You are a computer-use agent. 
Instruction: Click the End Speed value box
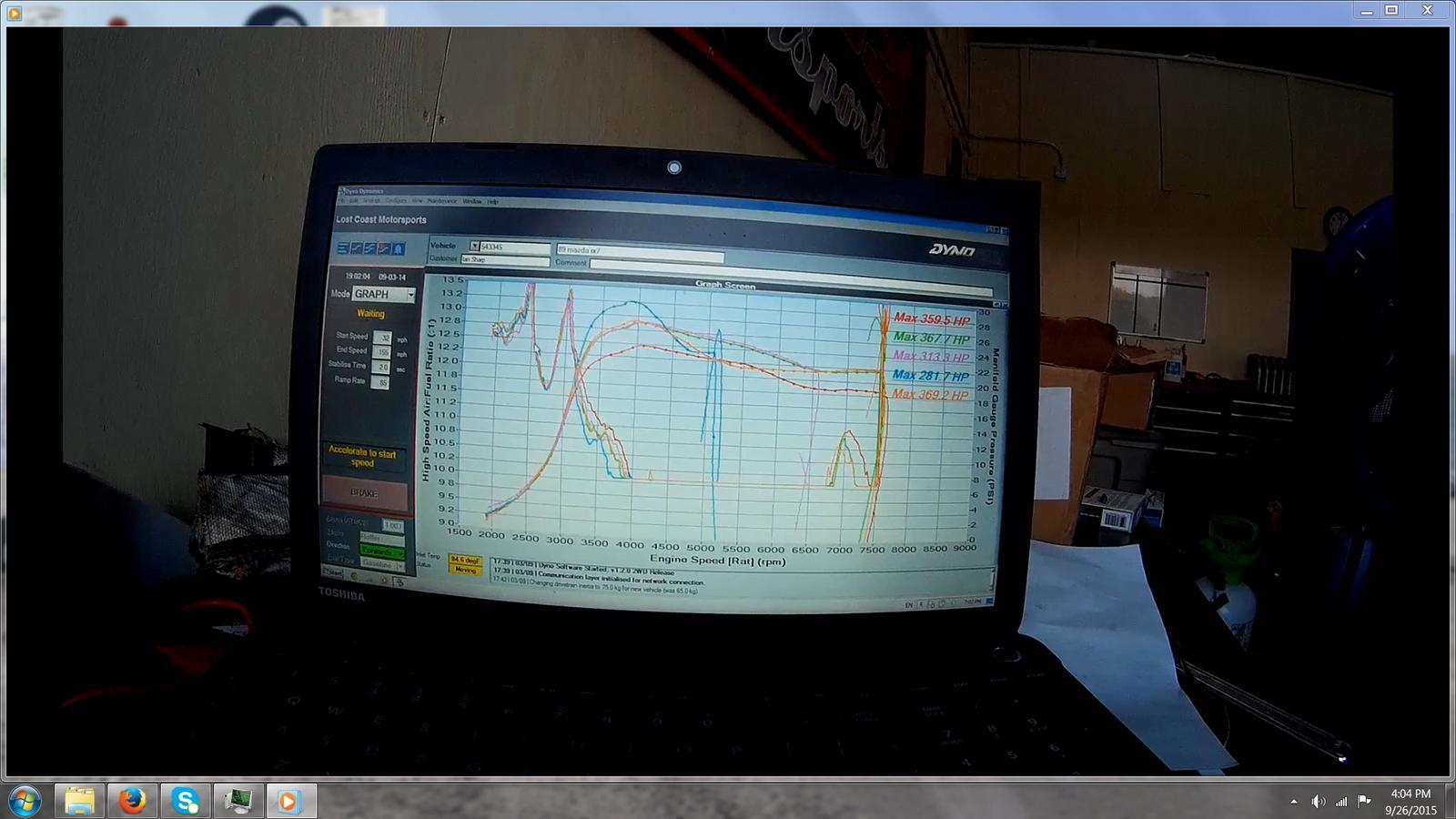[382, 351]
